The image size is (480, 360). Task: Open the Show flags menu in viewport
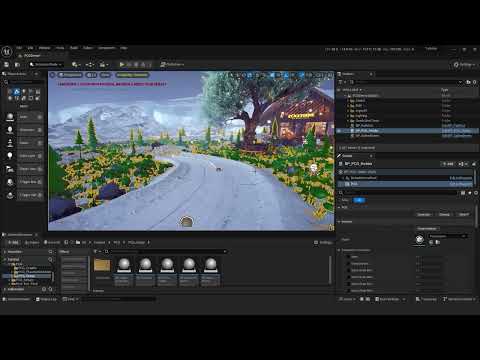[x=105, y=75]
